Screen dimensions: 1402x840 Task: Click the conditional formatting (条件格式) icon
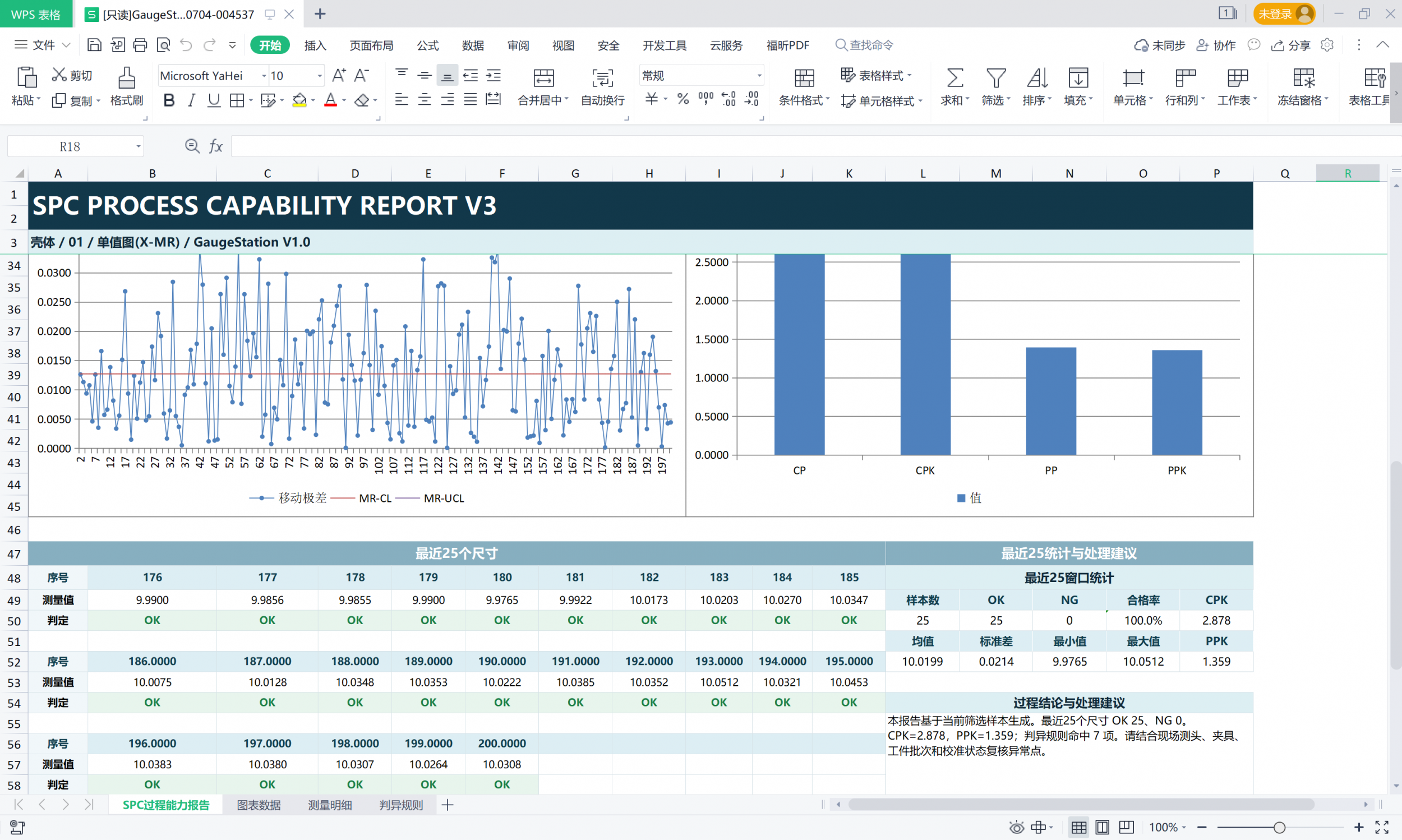[804, 77]
